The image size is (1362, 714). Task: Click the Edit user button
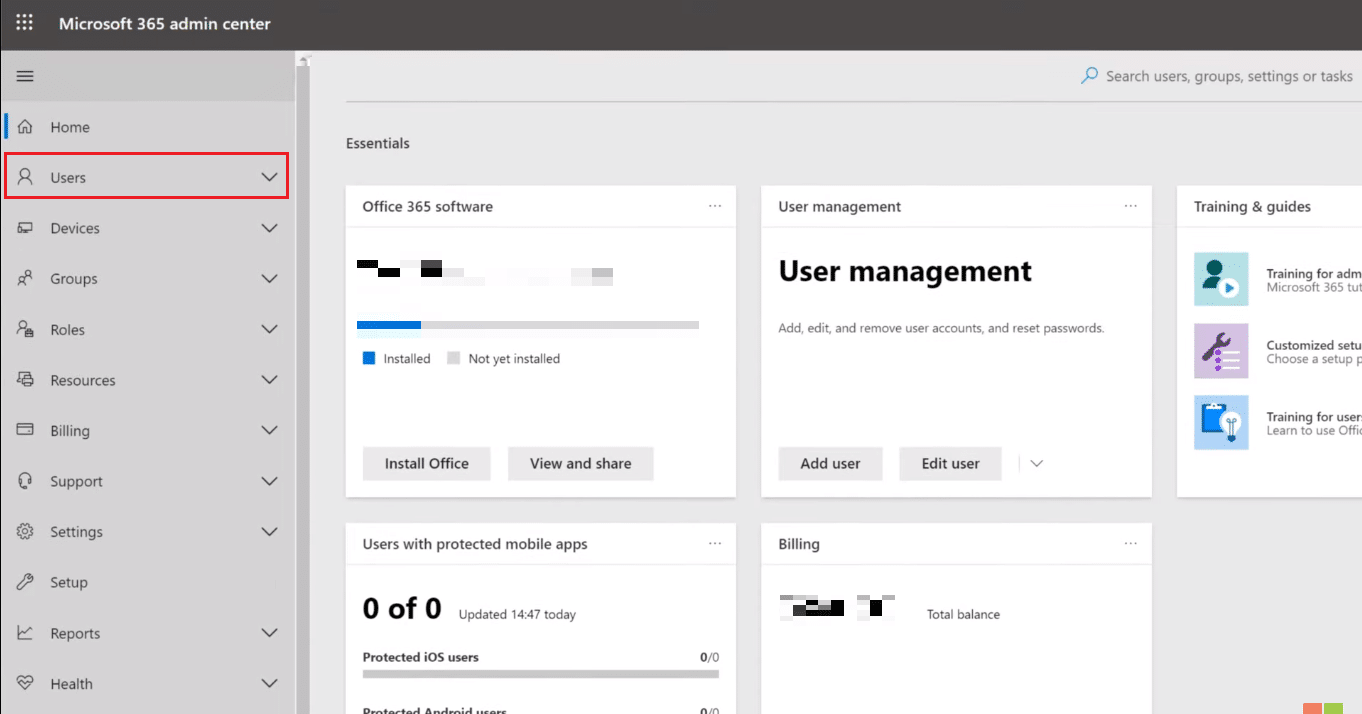[x=951, y=464]
